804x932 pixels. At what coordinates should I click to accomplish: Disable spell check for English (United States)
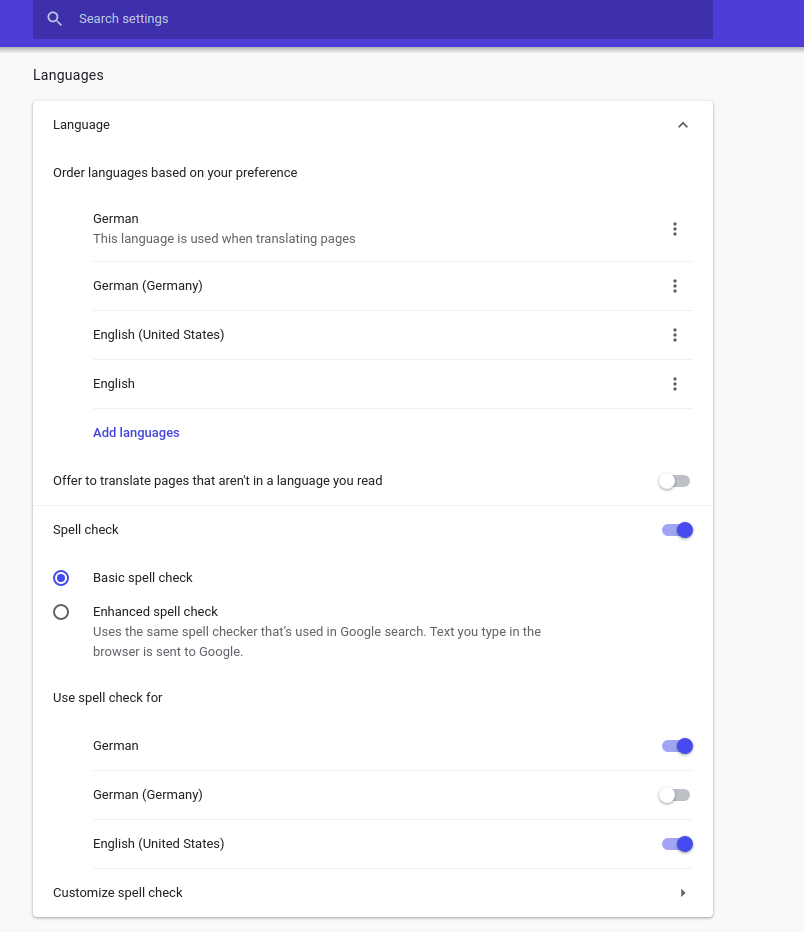(x=677, y=844)
